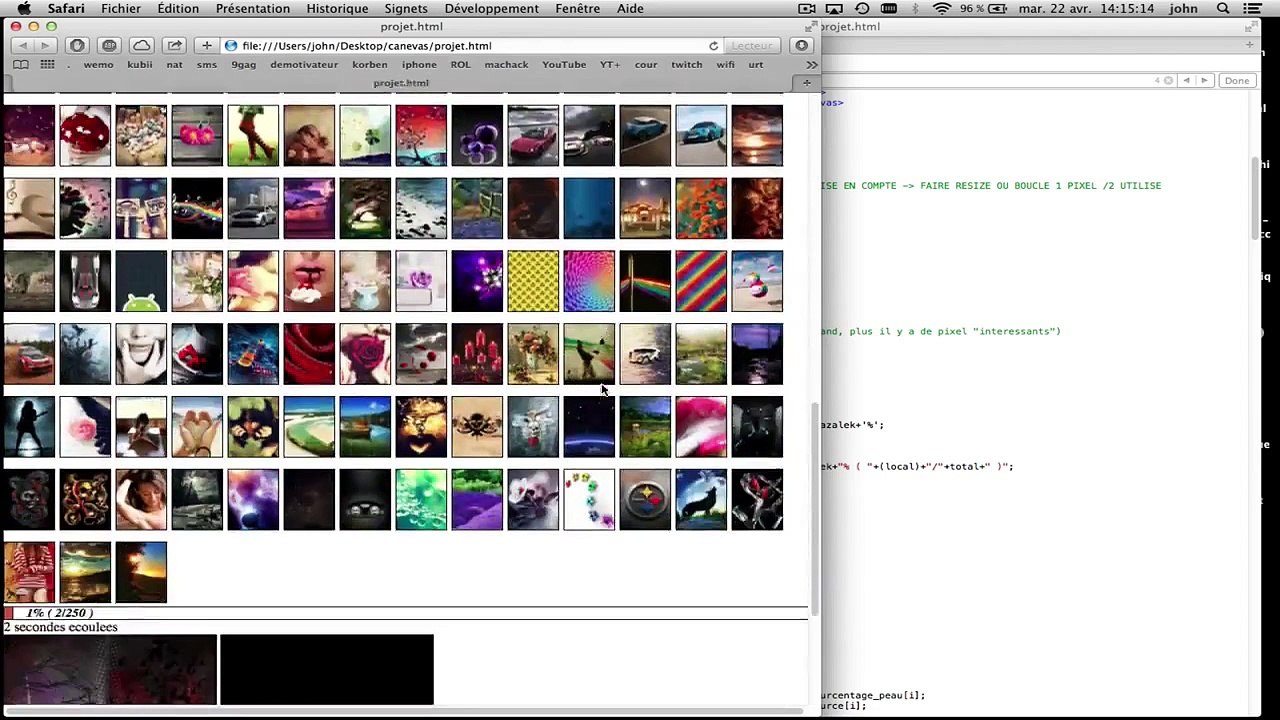
Task: Select the projet.html tab
Action: click(x=401, y=83)
